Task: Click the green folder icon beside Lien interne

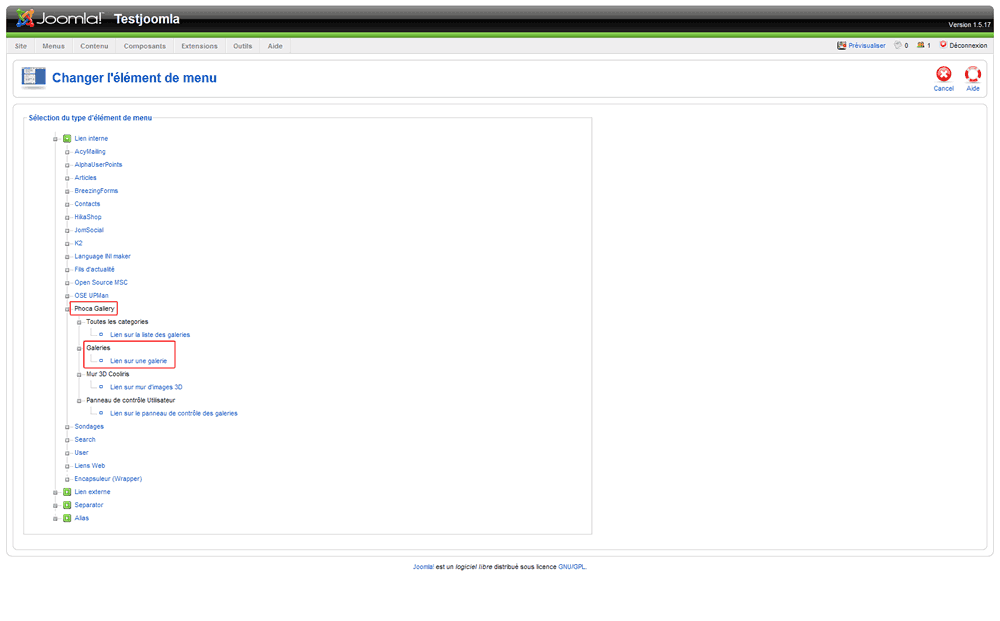Action: [67, 138]
